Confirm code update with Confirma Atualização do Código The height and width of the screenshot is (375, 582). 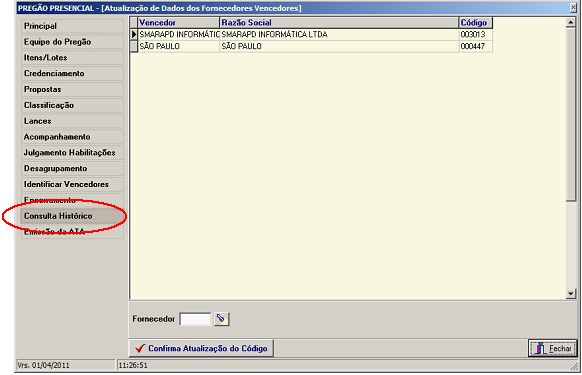tap(201, 348)
